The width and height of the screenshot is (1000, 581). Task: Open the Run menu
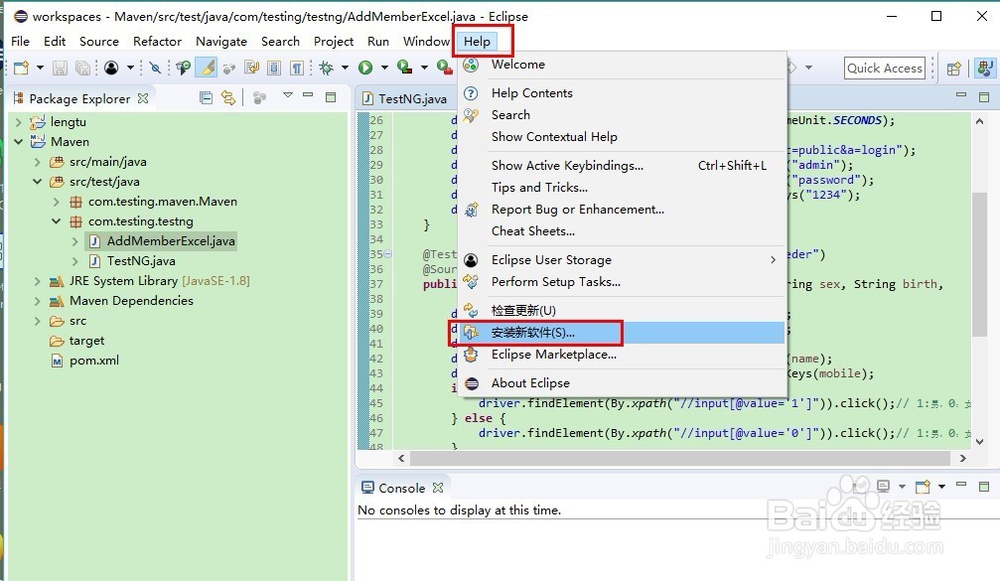pos(378,41)
